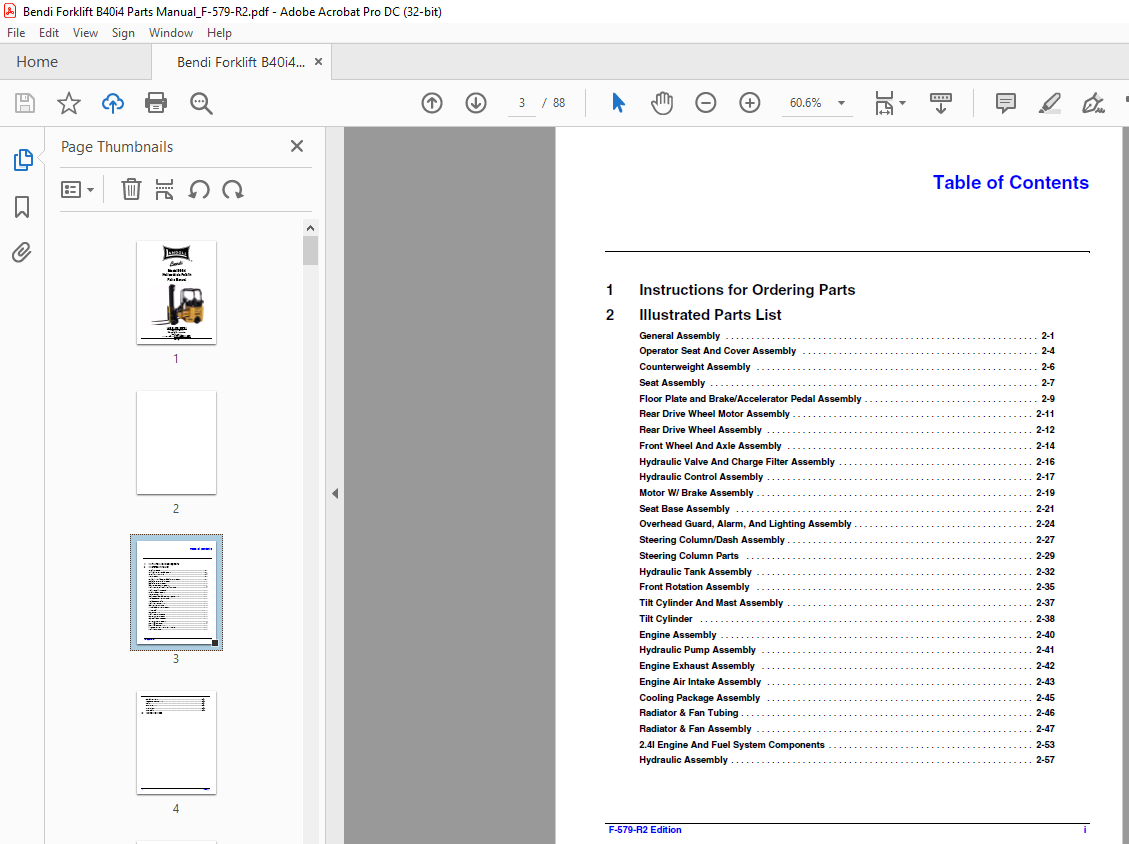Select blank page 2 thumbnail

[x=176, y=442]
